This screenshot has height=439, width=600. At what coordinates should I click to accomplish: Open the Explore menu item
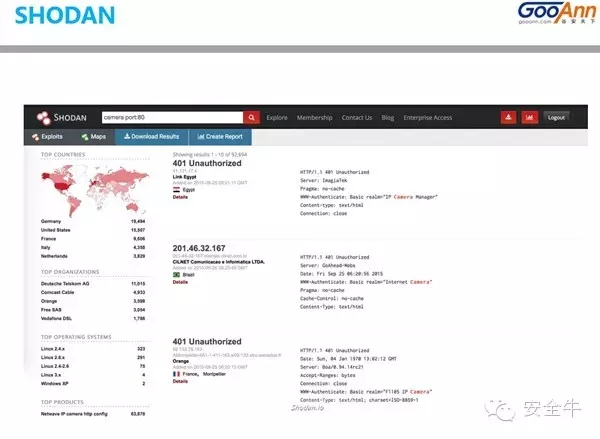click(277, 118)
